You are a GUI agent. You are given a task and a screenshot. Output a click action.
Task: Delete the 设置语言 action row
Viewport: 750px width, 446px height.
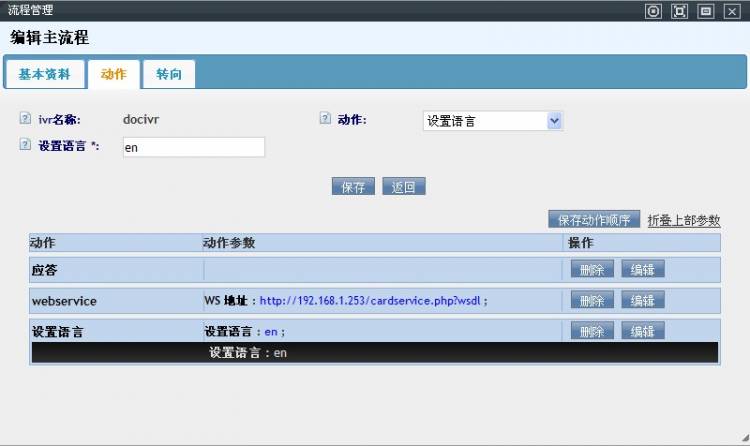coord(592,331)
